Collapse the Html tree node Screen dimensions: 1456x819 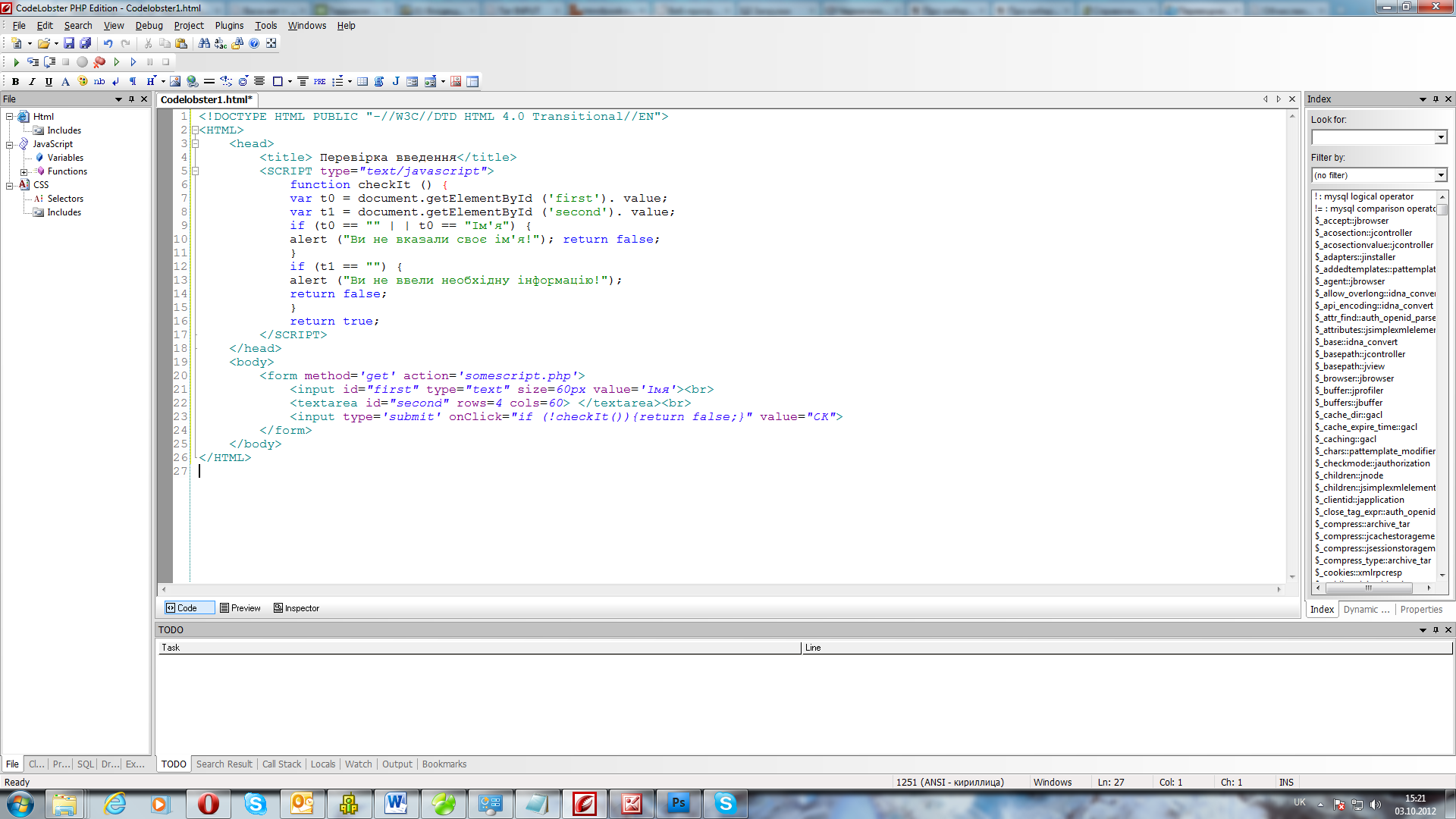coord(10,116)
